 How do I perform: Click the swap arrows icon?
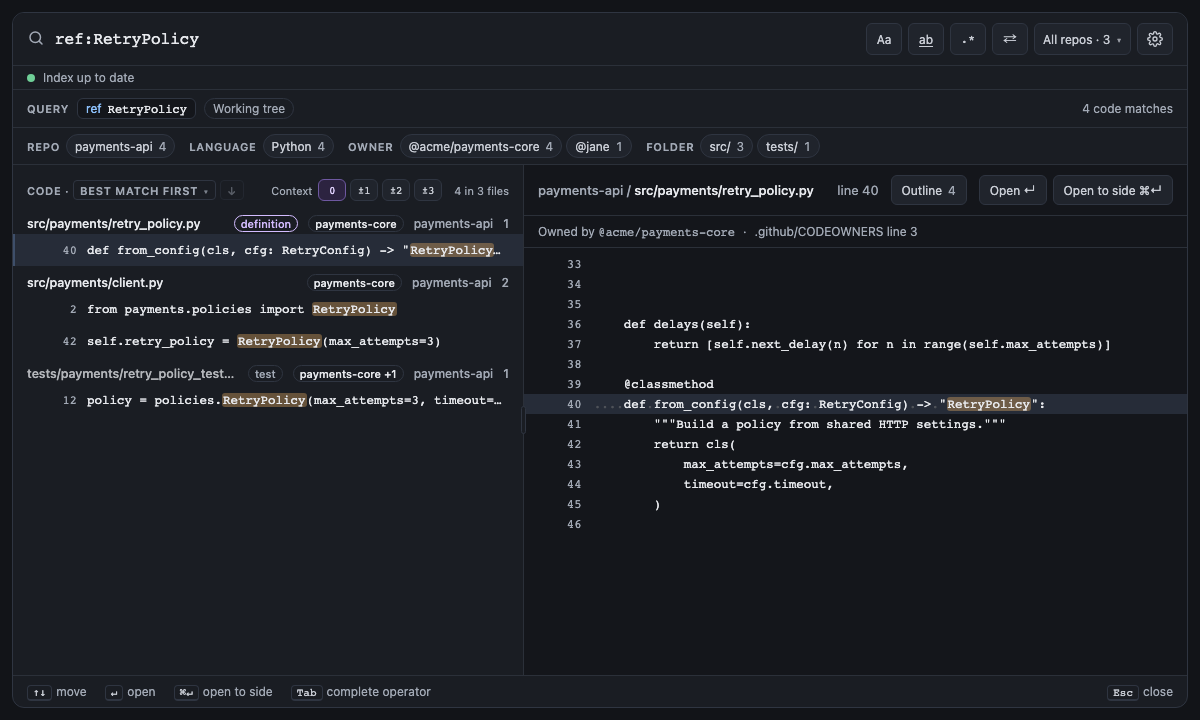click(x=1010, y=39)
